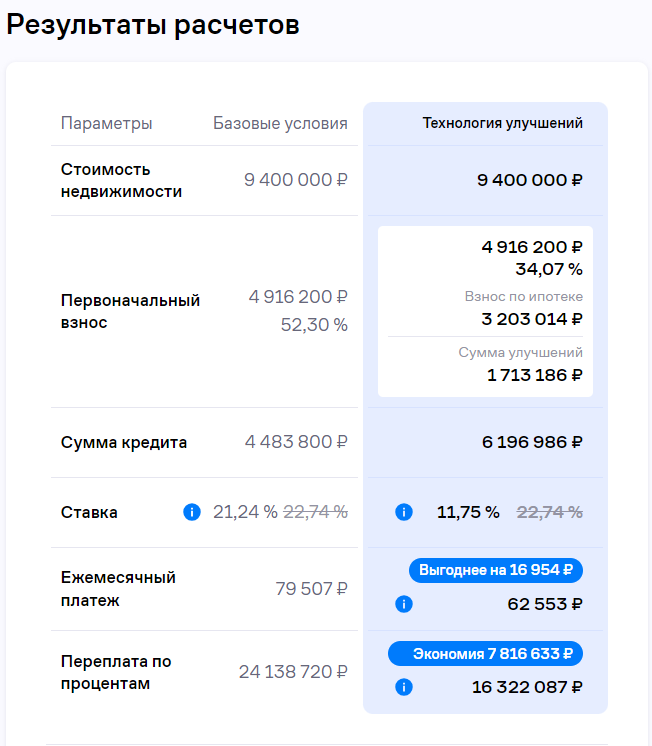Click the "Взнос по ипотеке" label
The width and height of the screenshot is (652, 746).
tap(523, 297)
